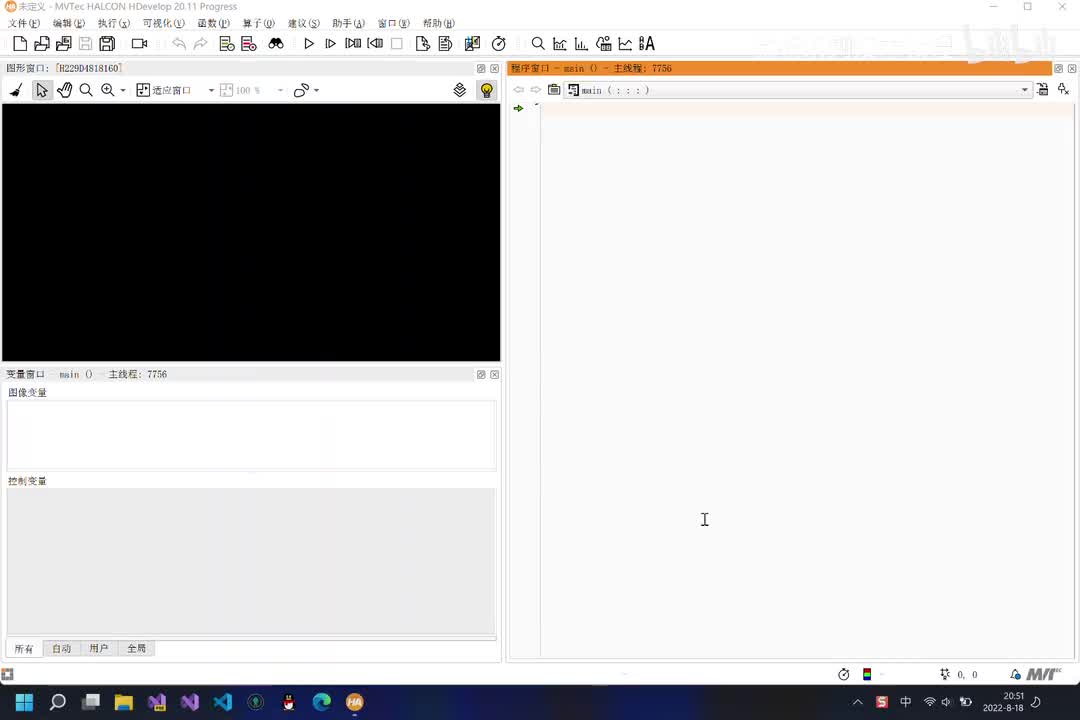Screen dimensions: 1080x720
Task: Click the browse example programs icon
Action: coord(63,44)
